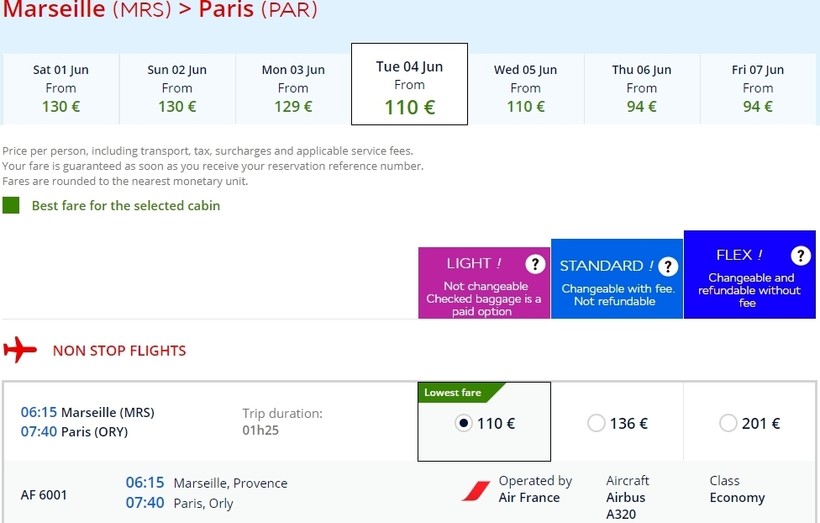Switch to Sun 02 Jun date tab
Image resolution: width=820 pixels, height=523 pixels.
(177, 88)
